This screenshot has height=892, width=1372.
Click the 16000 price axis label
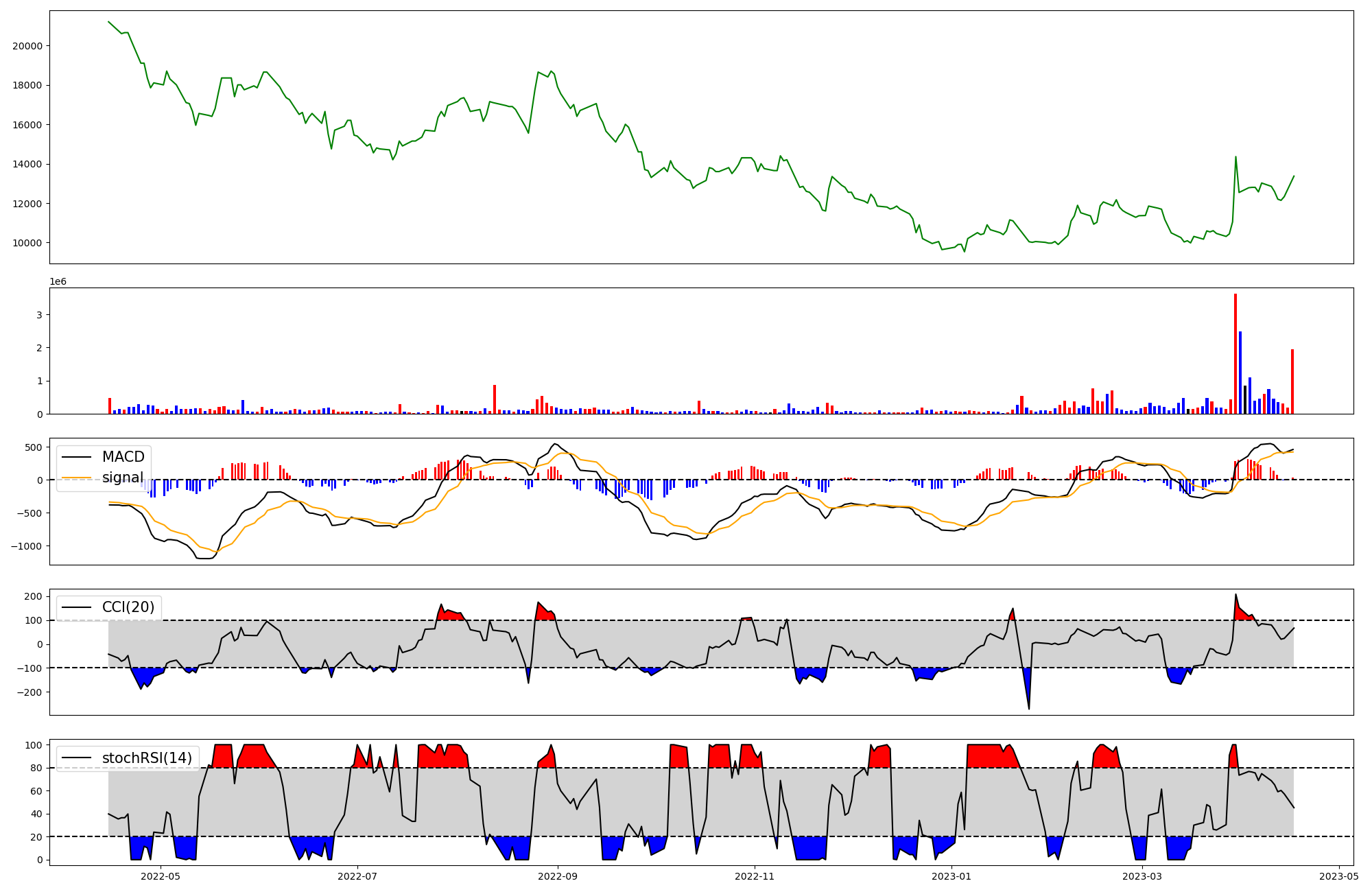click(27, 125)
